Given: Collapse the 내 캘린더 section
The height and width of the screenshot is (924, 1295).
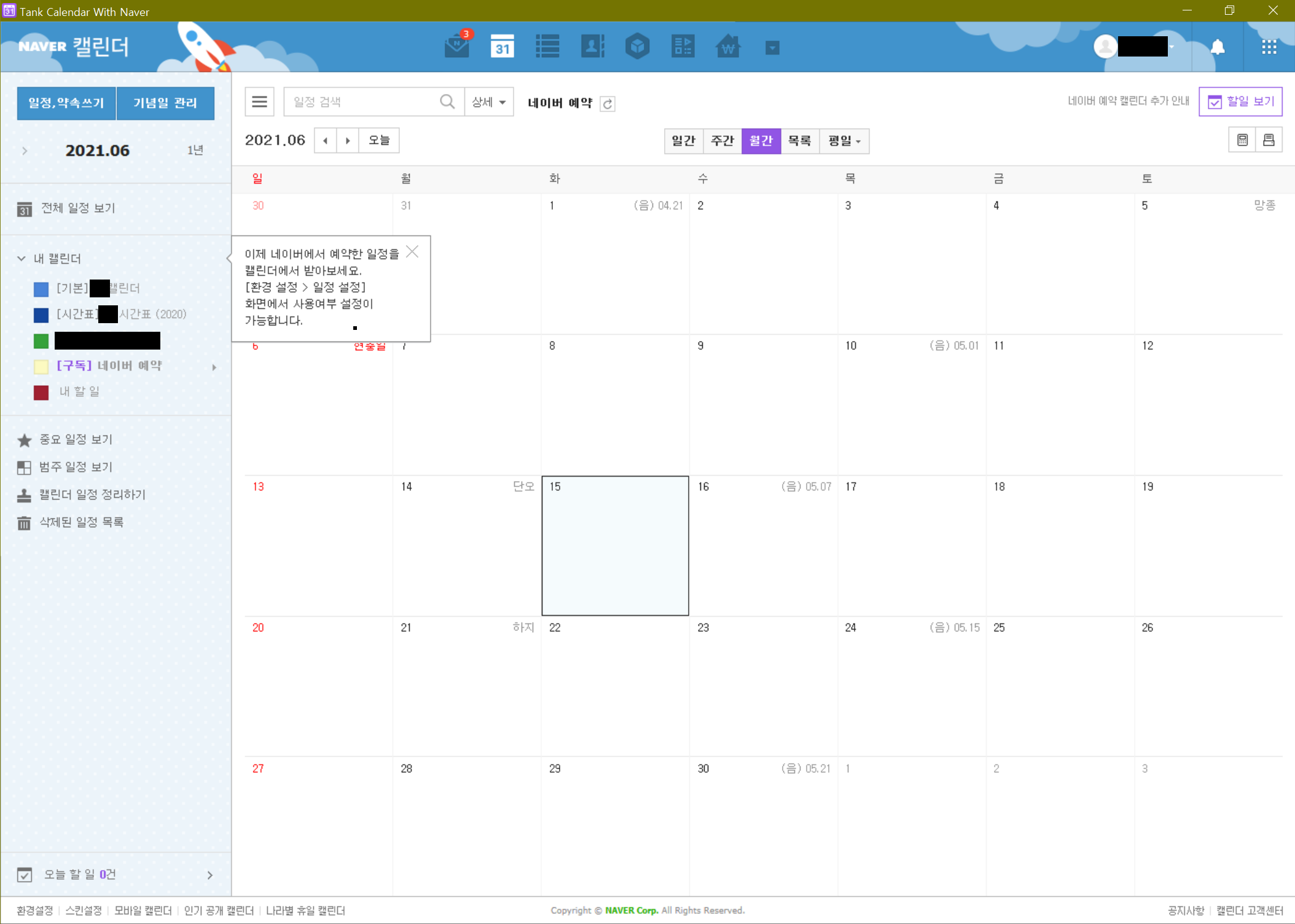Looking at the screenshot, I should coord(22,259).
